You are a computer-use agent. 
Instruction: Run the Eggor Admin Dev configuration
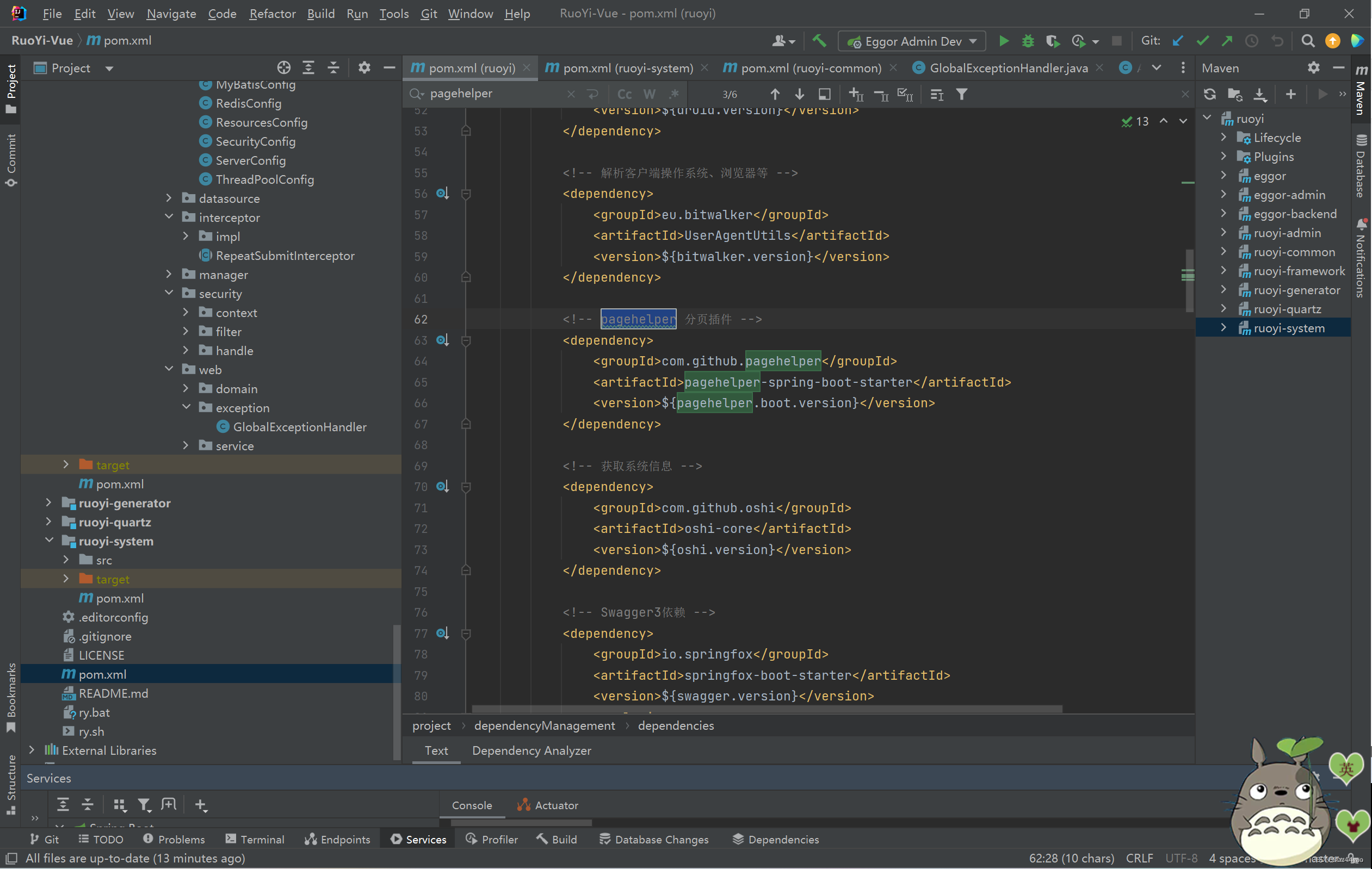pyautogui.click(x=1003, y=41)
